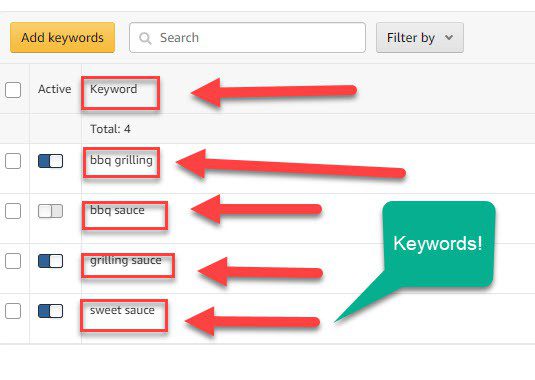This screenshot has width=535, height=380.
Task: Select the bbq sauce row checkbox
Action: pos(13,211)
